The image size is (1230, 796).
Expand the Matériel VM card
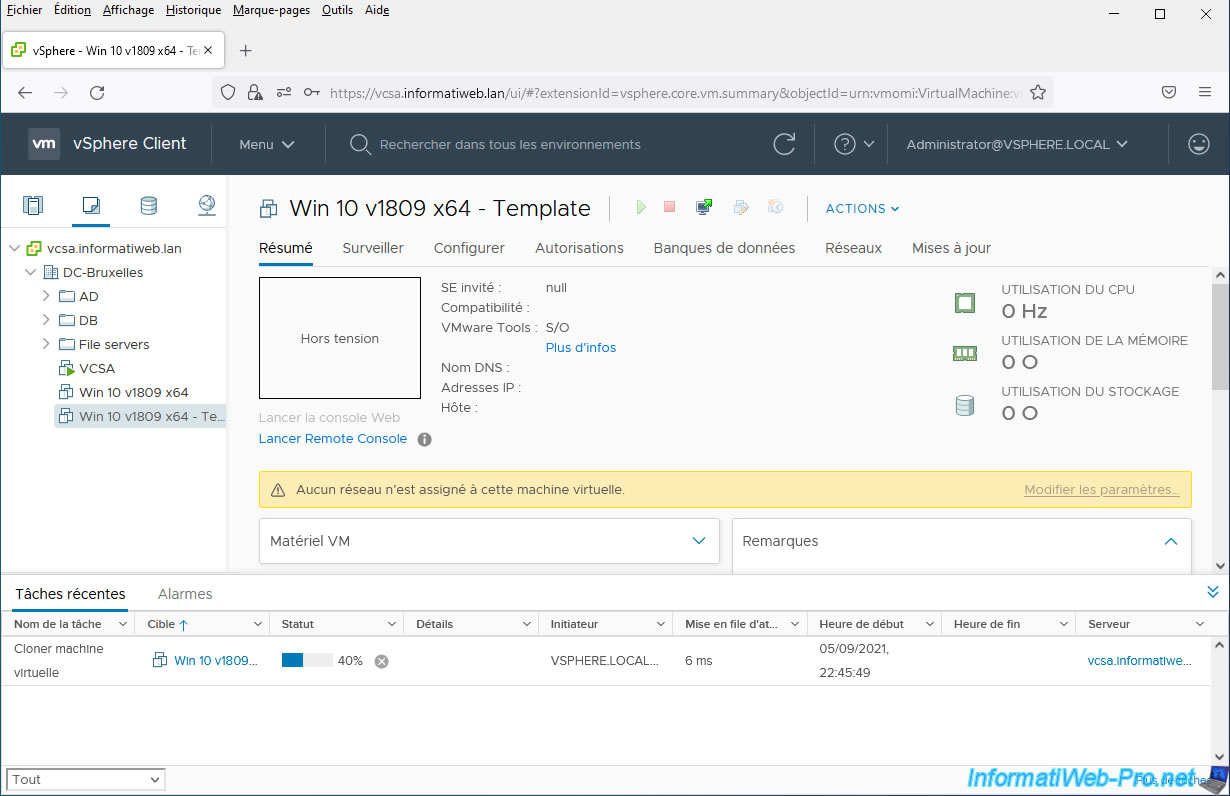(699, 541)
